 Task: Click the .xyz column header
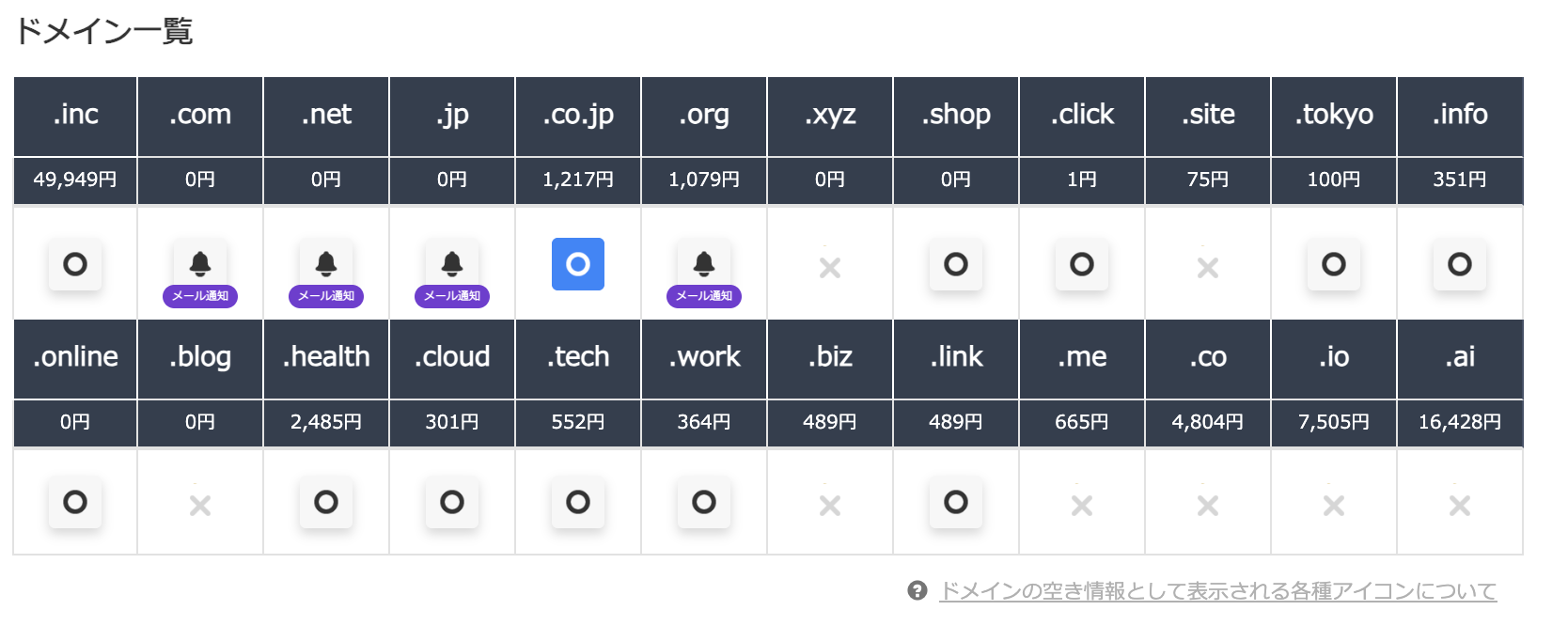[x=830, y=117]
